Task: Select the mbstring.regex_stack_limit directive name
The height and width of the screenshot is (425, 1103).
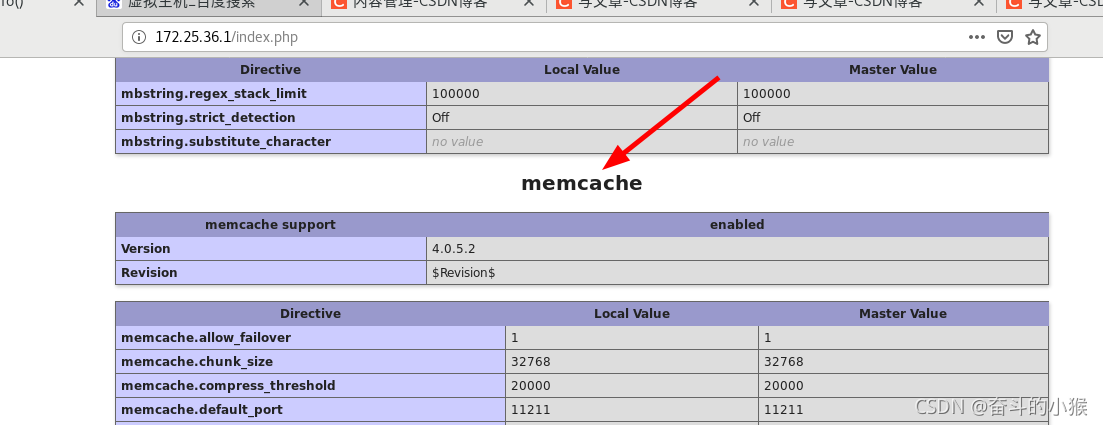Action: 214,94
